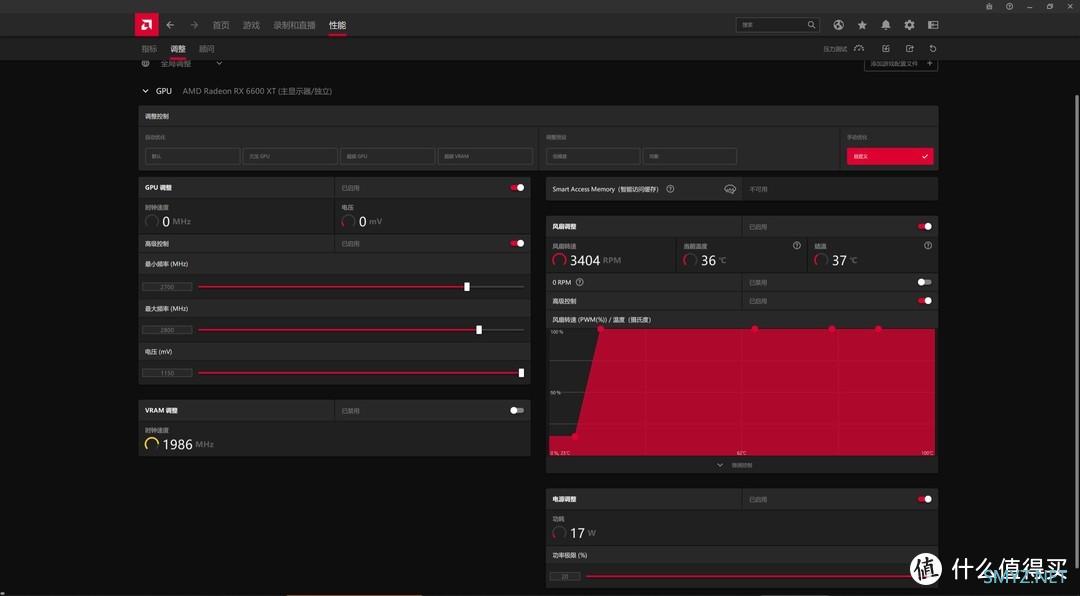Screen dimensions: 1080x596
Task: Switch to the 首页 tab
Action: pyautogui.click(x=221, y=25)
